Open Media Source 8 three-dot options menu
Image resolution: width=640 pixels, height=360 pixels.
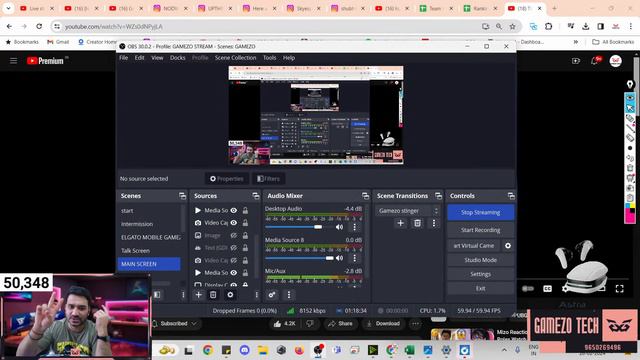pyautogui.click(x=354, y=258)
